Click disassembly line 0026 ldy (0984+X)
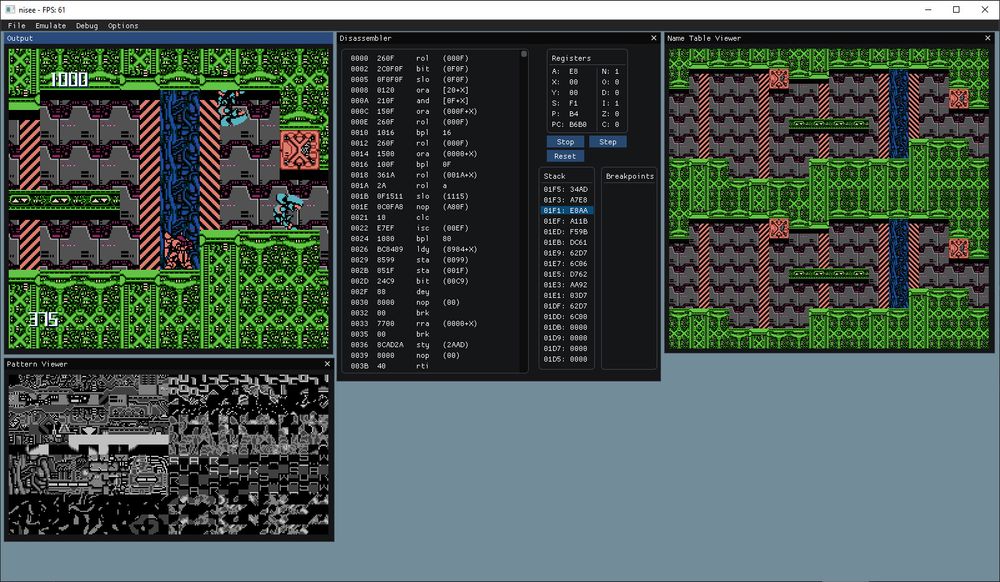Screen dimensions: 1000x582 pyautogui.click(x=414, y=249)
